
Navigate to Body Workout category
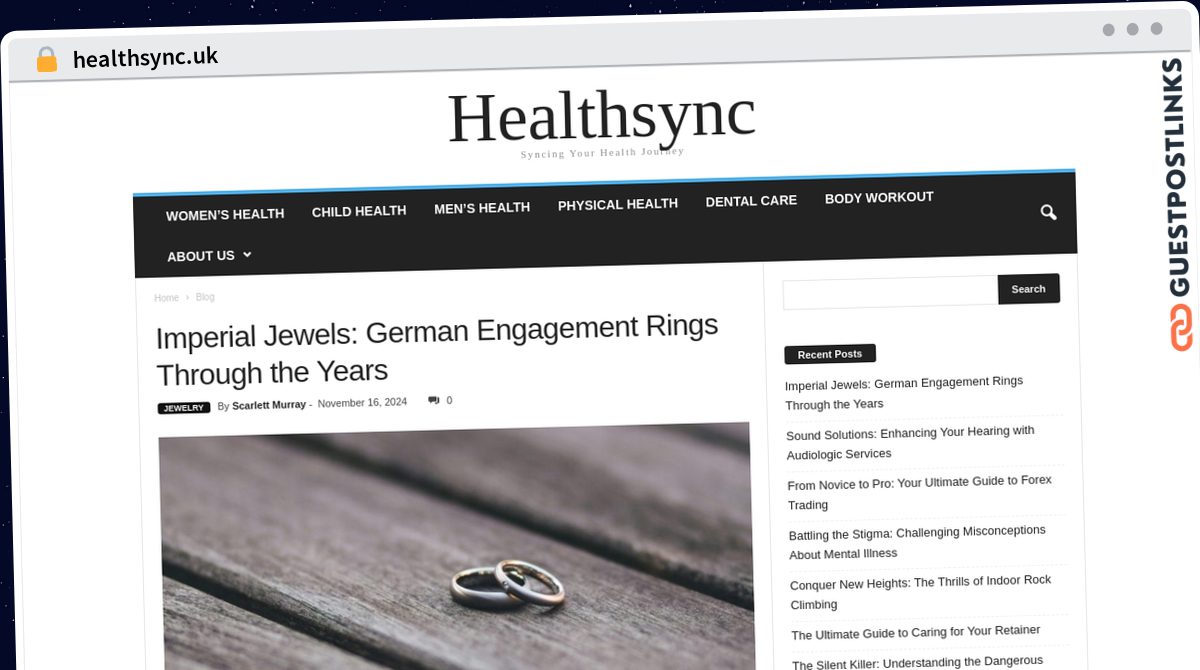tap(879, 198)
